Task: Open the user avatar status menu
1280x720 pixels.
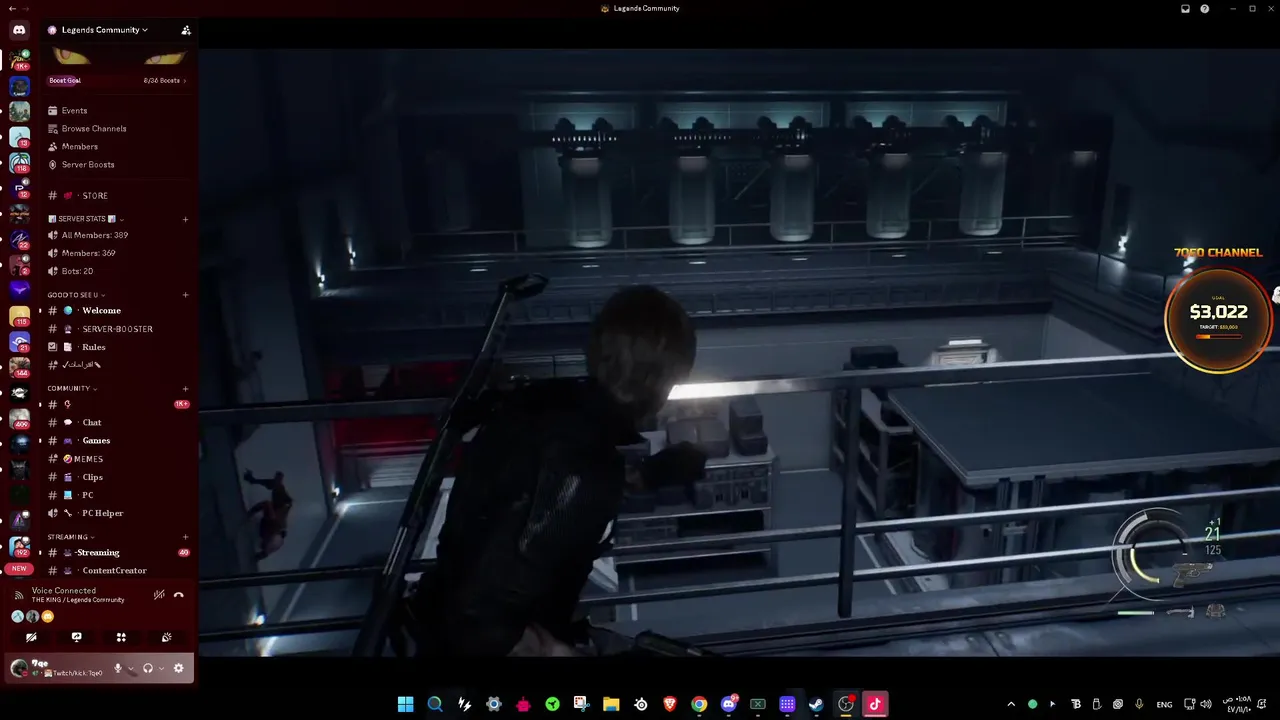Action: click(19, 668)
